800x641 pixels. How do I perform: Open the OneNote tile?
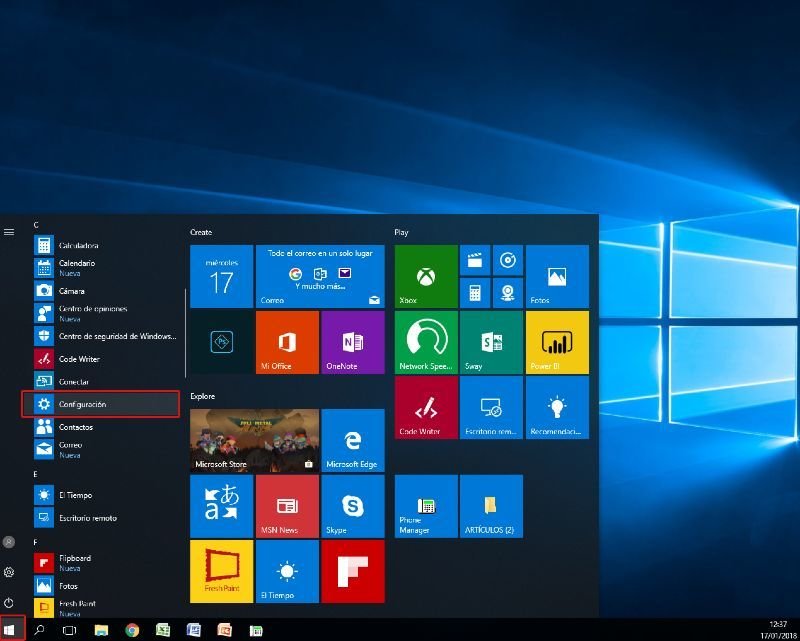pos(352,342)
